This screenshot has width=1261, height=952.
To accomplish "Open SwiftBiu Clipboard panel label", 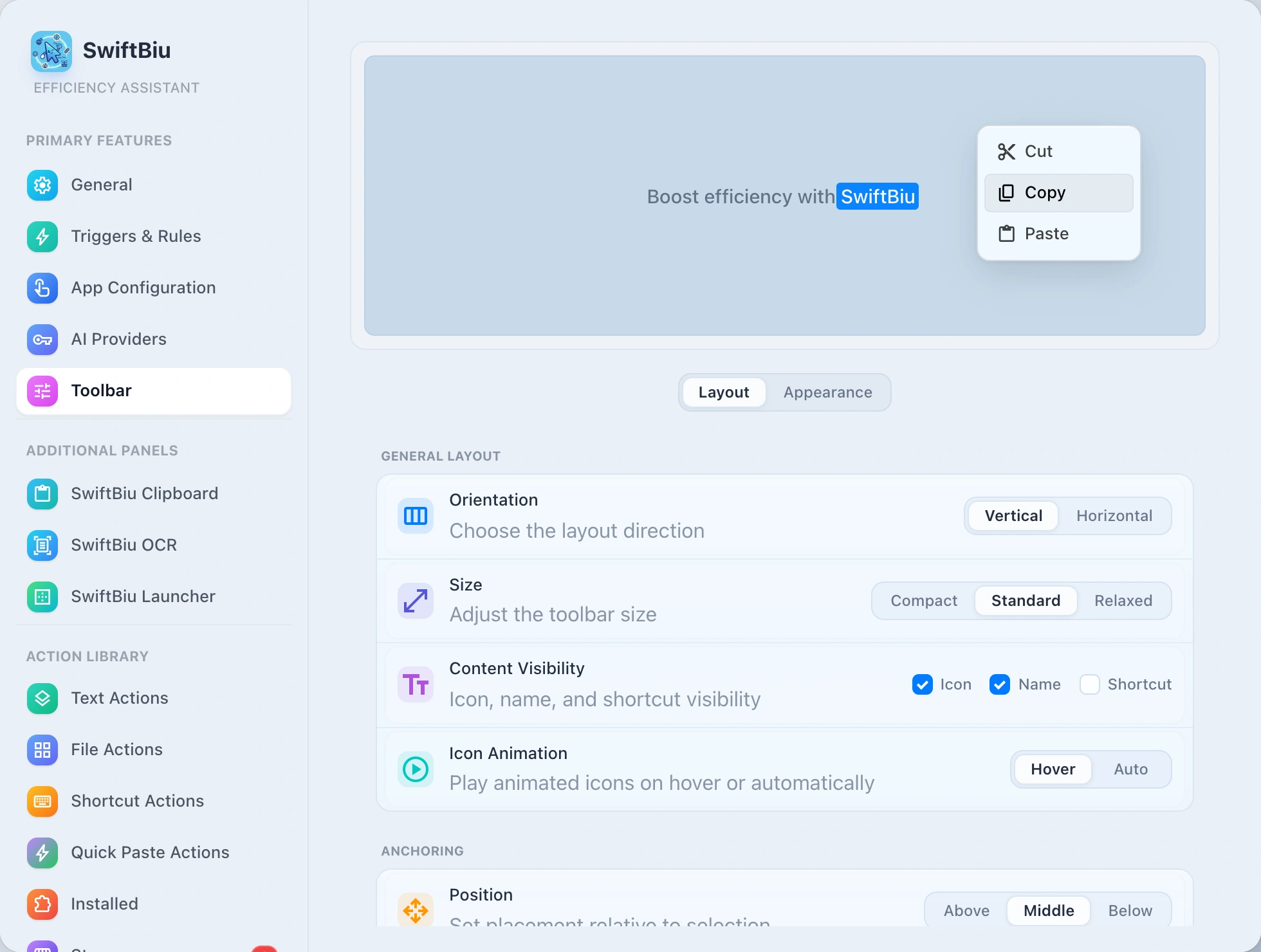I will click(145, 494).
